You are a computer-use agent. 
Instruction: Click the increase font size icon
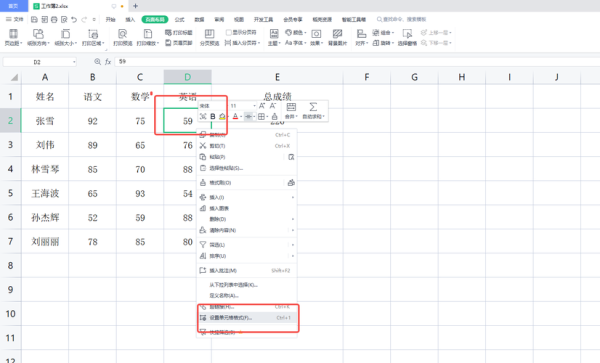pyautogui.click(x=262, y=106)
